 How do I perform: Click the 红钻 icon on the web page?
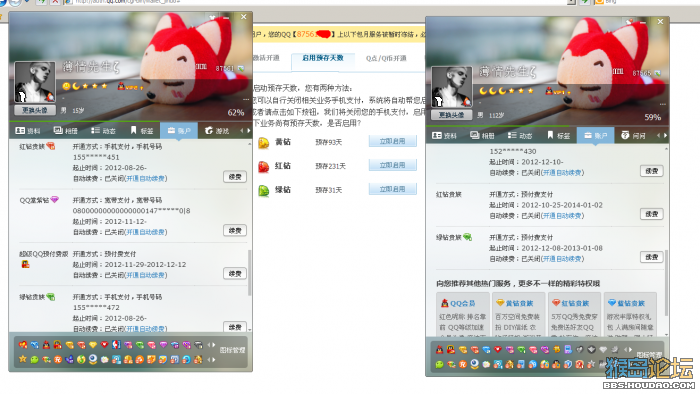[x=263, y=166]
